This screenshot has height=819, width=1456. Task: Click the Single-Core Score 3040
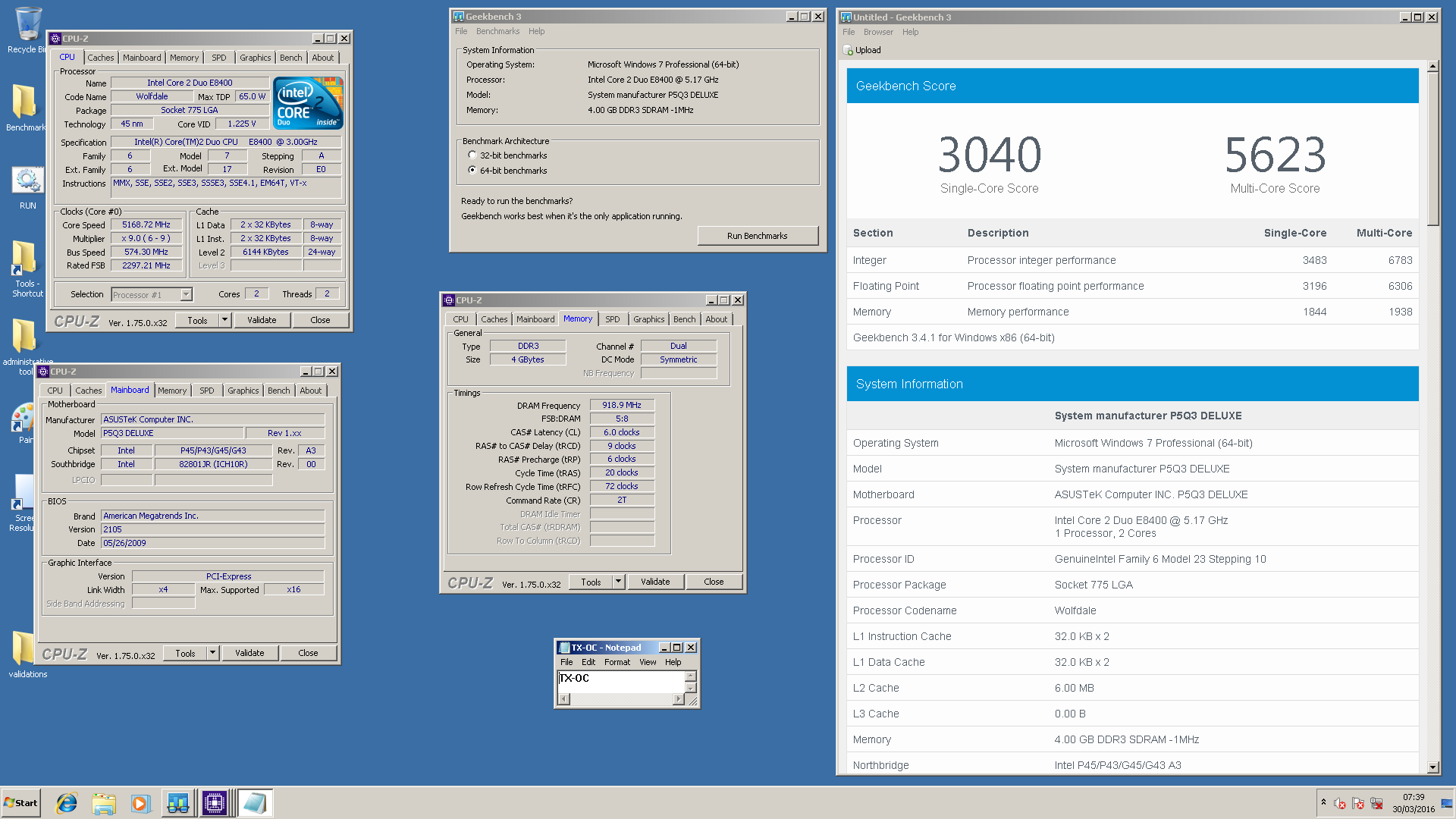point(990,155)
